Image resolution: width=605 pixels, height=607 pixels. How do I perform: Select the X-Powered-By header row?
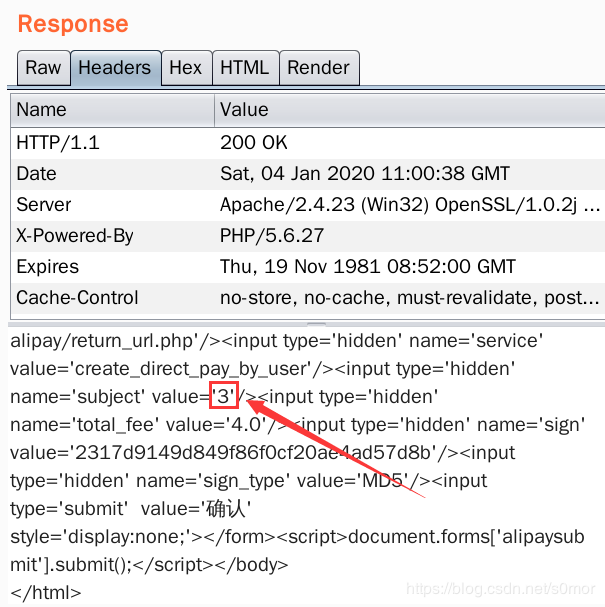tap(308, 236)
